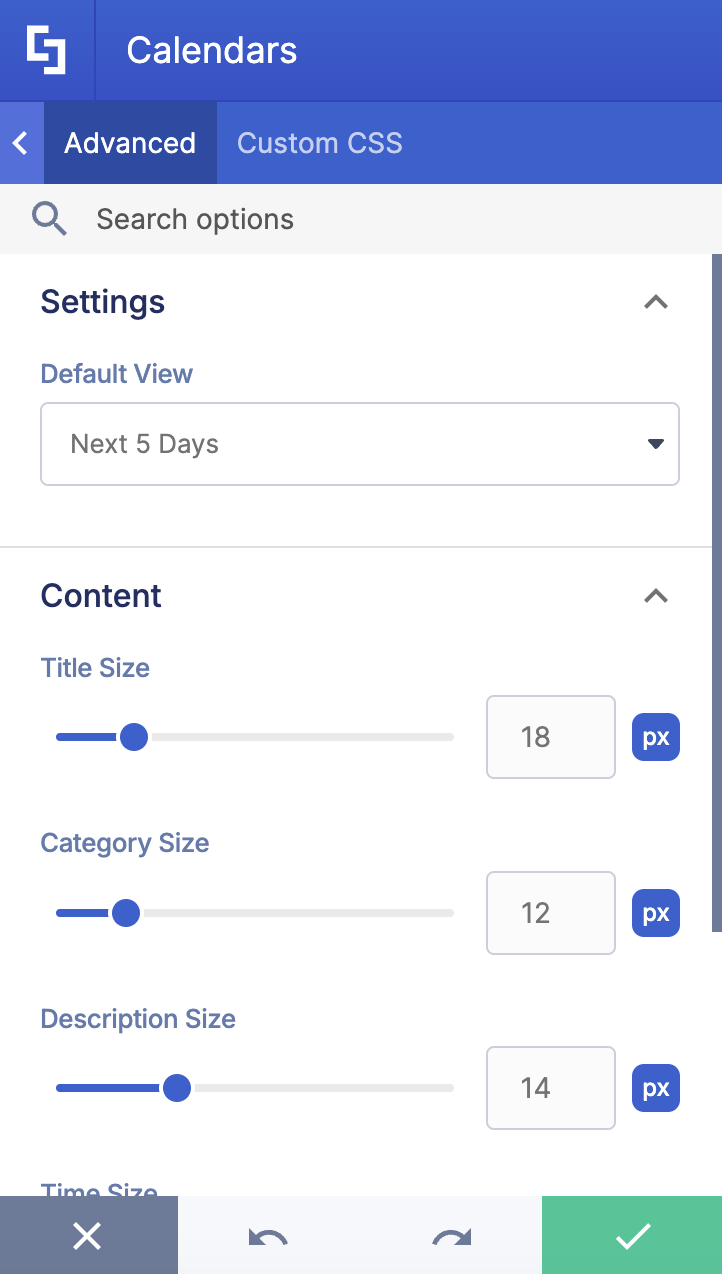
Task: Click the green checkmark to apply changes
Action: (x=631, y=1235)
